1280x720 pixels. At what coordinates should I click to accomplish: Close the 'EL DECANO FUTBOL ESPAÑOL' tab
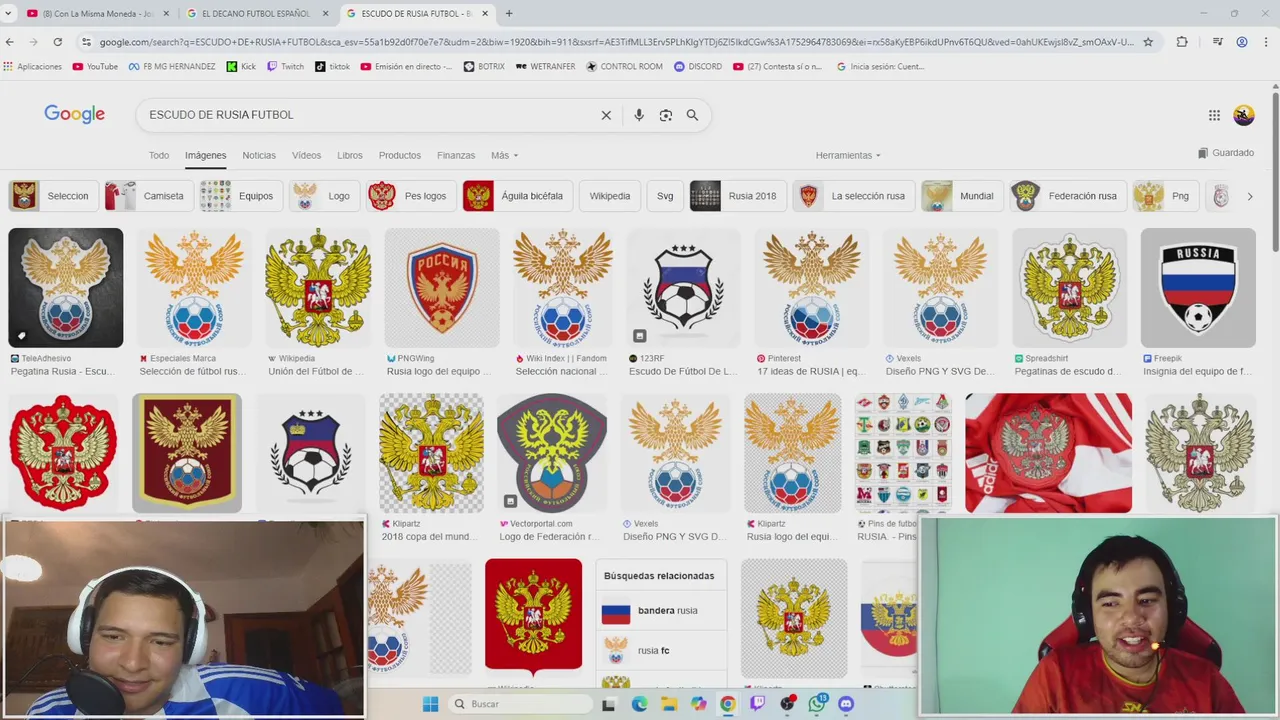pos(325,13)
